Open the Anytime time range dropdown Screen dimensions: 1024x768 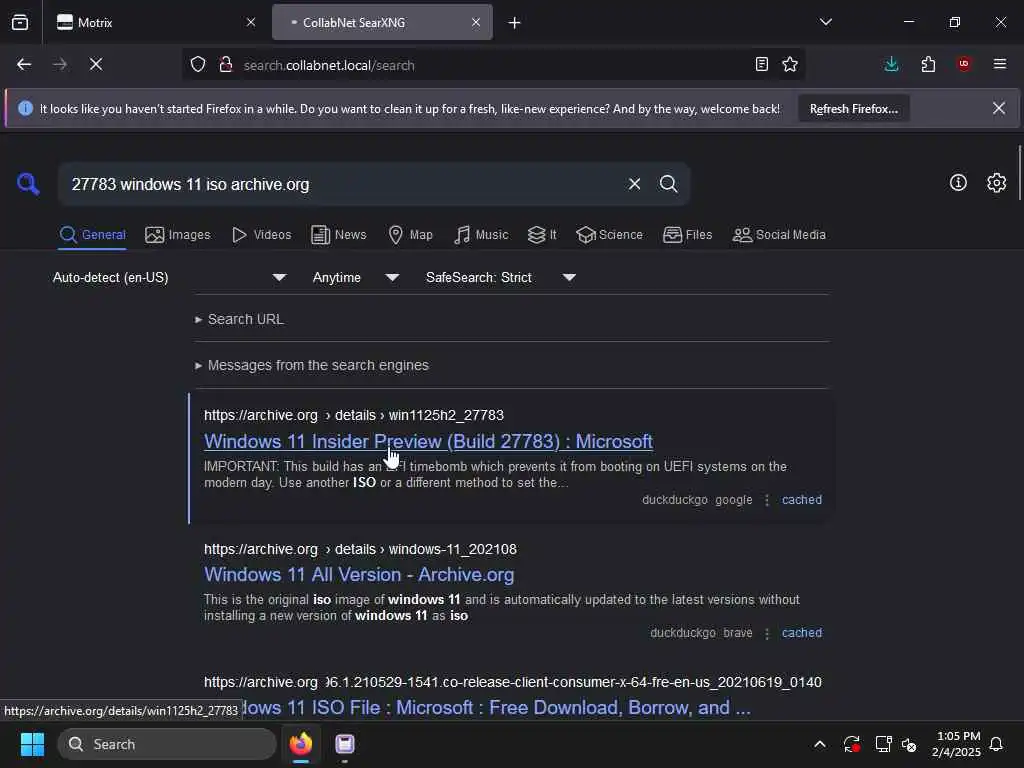356,278
